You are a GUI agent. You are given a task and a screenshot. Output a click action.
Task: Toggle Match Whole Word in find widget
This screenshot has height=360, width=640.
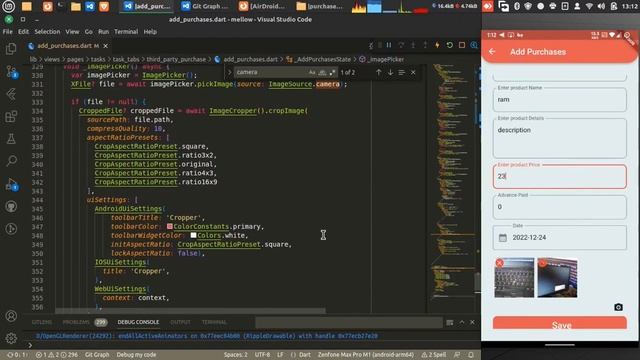322,72
